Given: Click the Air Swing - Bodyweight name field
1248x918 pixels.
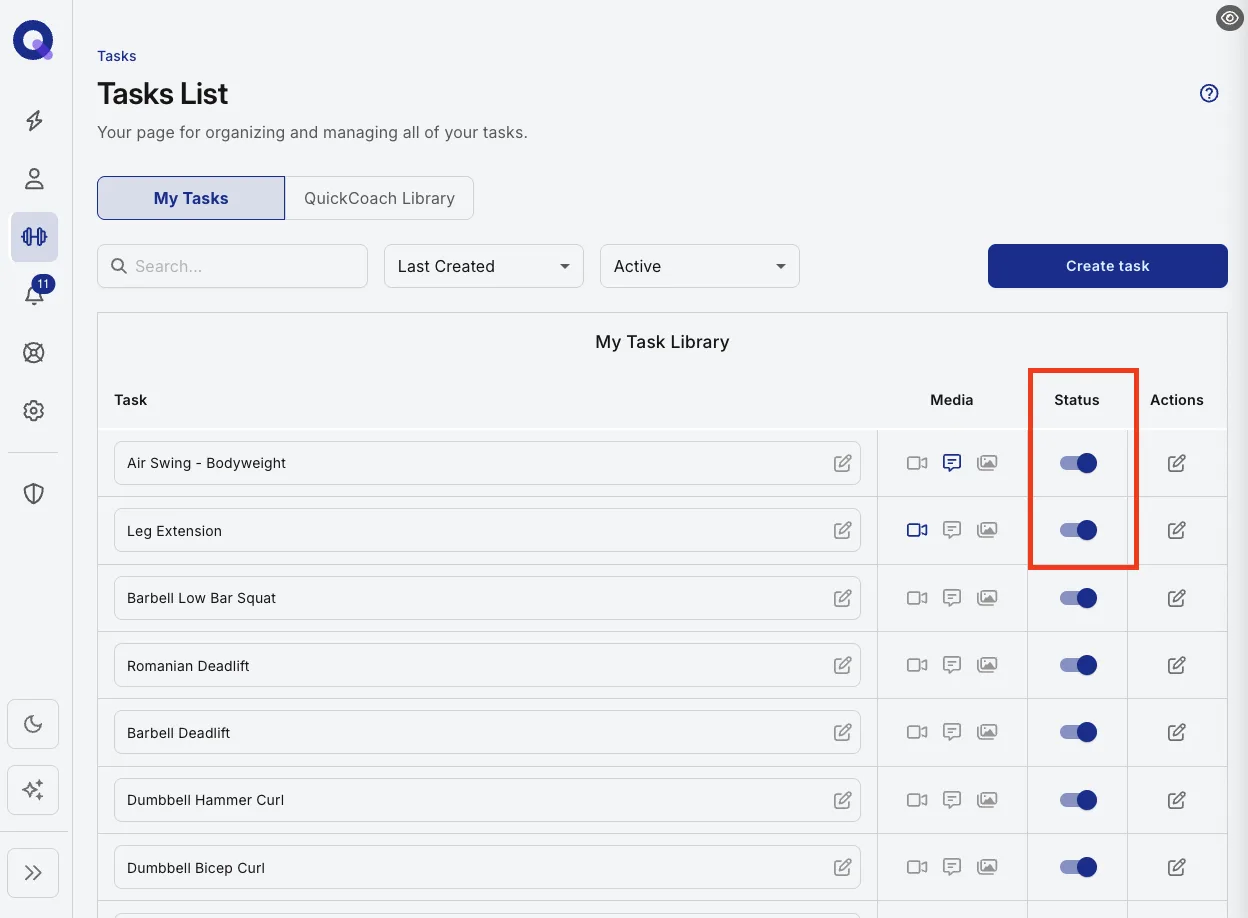Looking at the screenshot, I should [487, 463].
